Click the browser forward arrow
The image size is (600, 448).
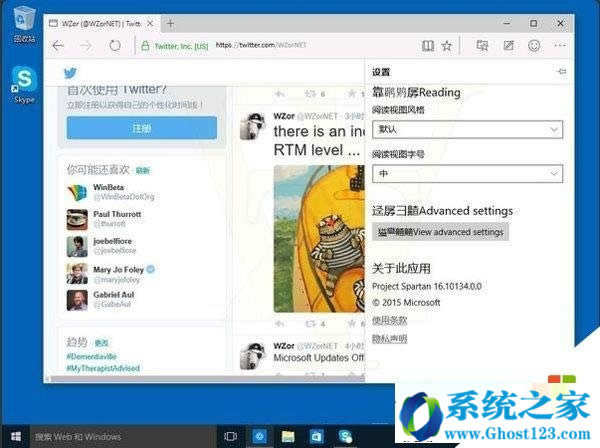pos(86,46)
